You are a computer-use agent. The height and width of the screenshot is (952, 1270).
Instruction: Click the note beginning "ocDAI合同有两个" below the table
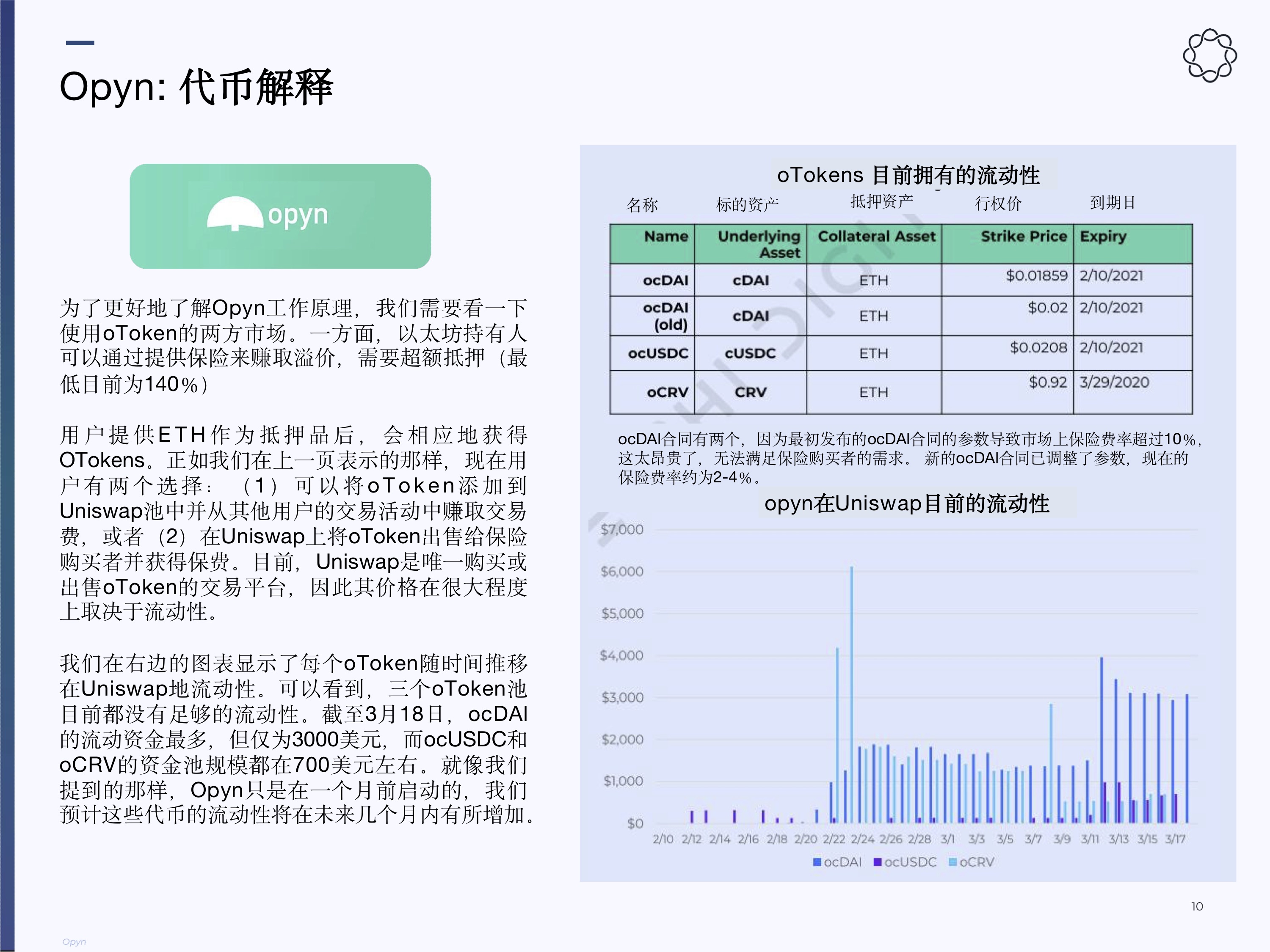click(x=910, y=459)
